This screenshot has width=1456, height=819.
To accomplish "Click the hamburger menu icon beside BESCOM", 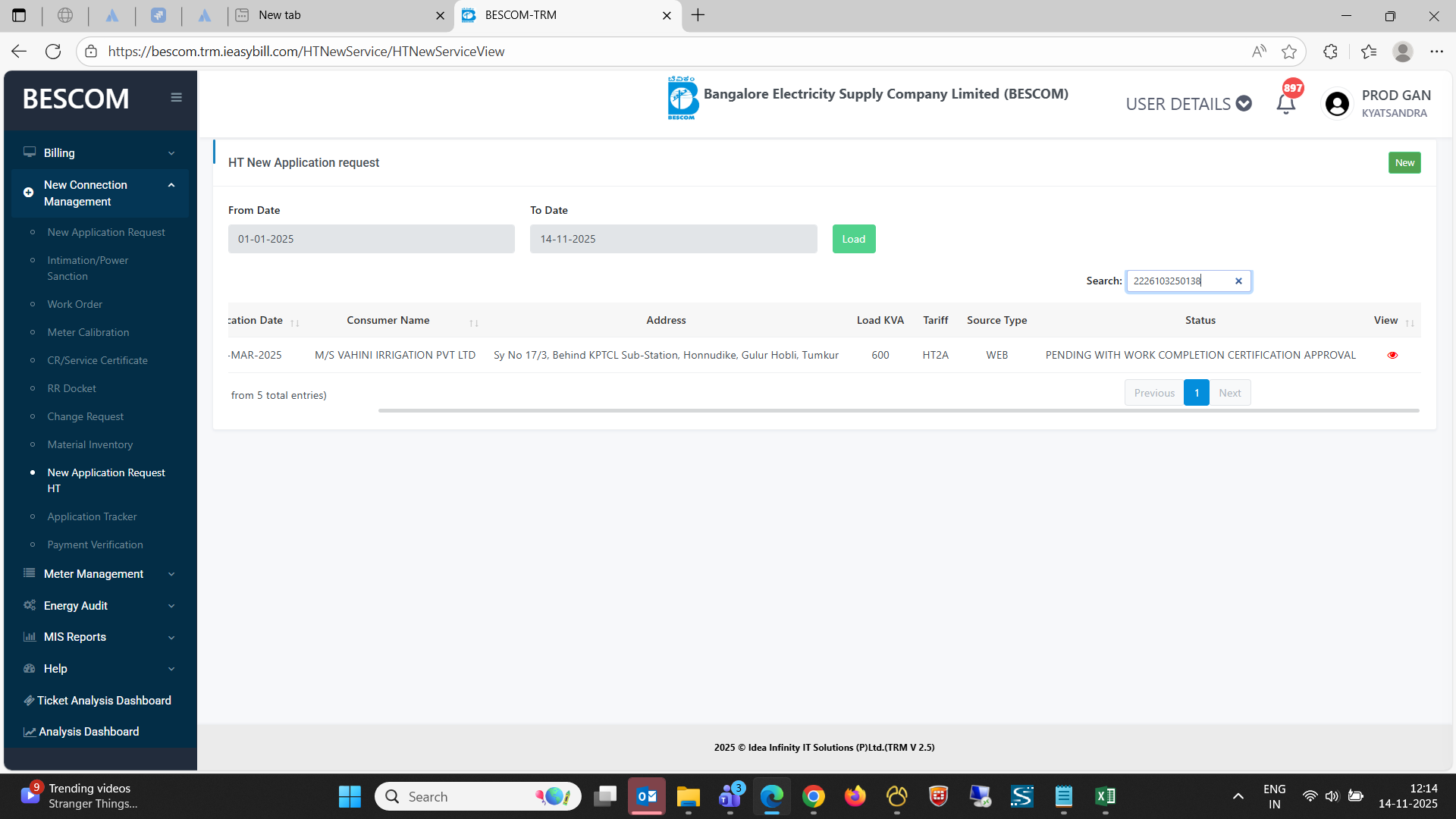I will tap(176, 97).
